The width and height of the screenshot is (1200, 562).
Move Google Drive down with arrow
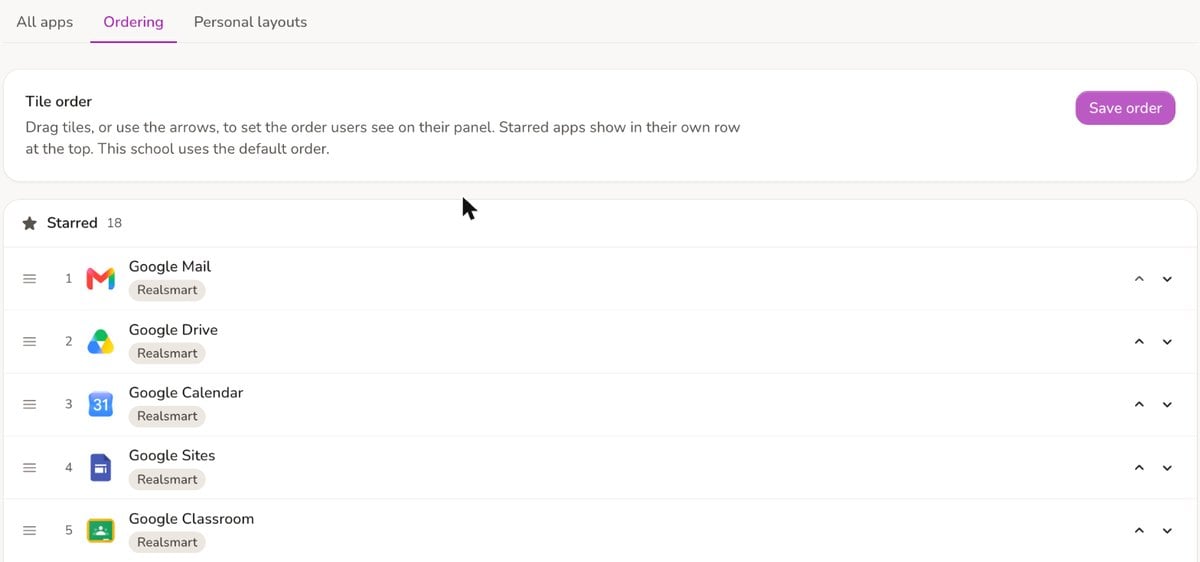point(1167,342)
